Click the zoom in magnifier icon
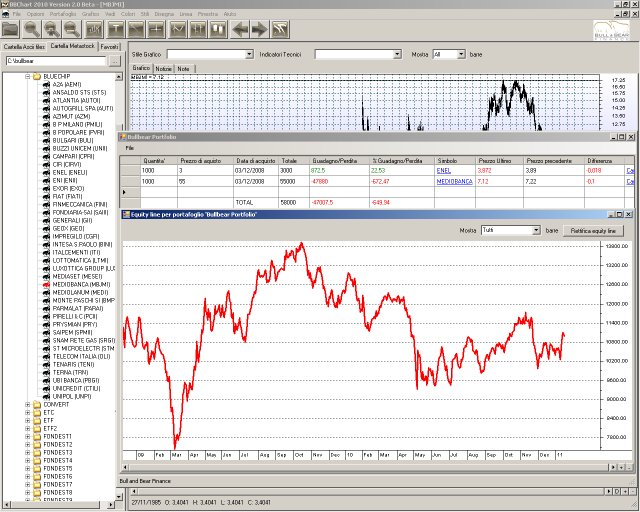Image resolution: width=640 pixels, height=512 pixels. (52, 29)
